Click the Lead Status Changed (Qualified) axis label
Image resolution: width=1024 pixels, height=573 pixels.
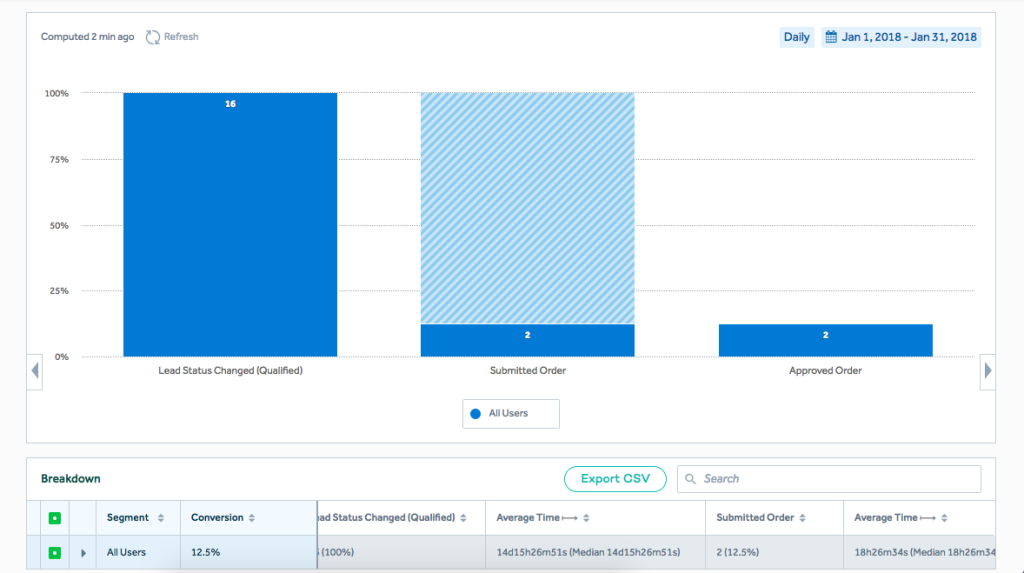(231, 370)
